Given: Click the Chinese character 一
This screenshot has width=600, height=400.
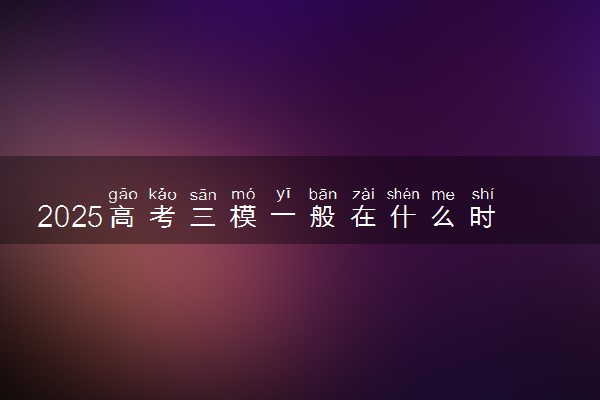Looking at the screenshot, I should pos(283,216).
